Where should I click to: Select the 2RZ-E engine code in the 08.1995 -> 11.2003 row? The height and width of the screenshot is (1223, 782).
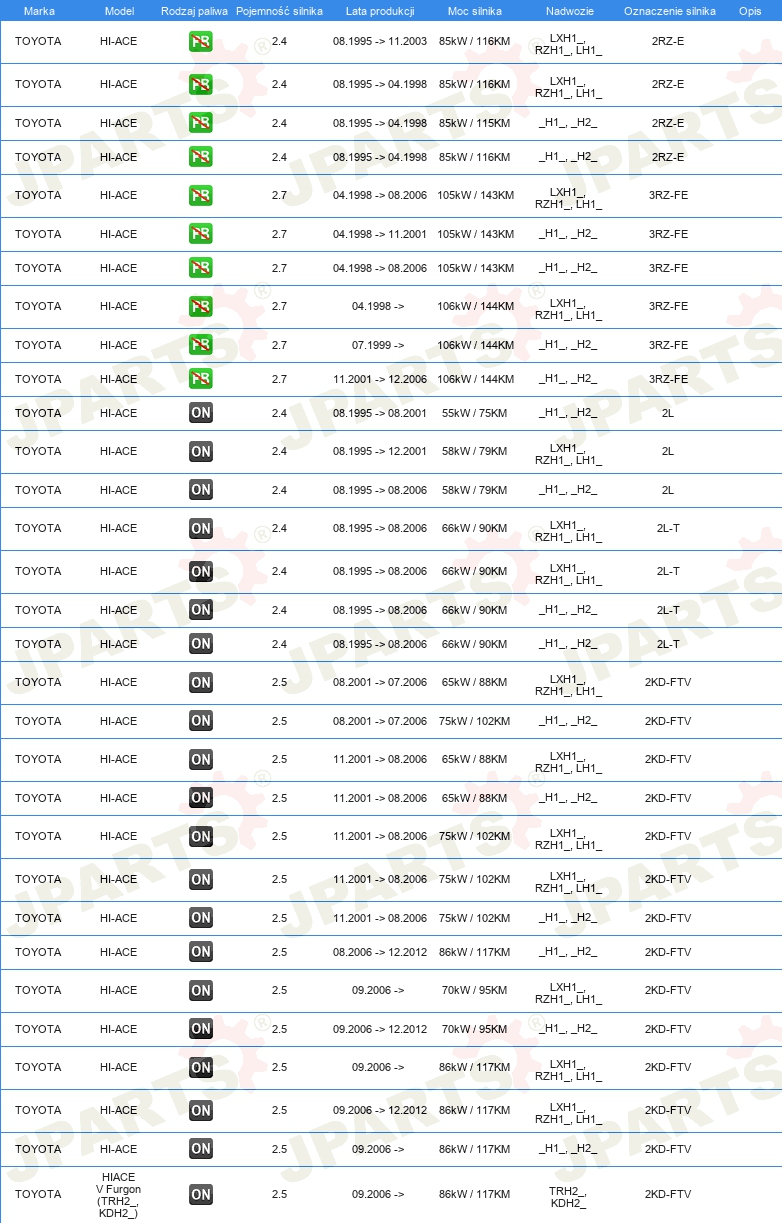pos(668,42)
